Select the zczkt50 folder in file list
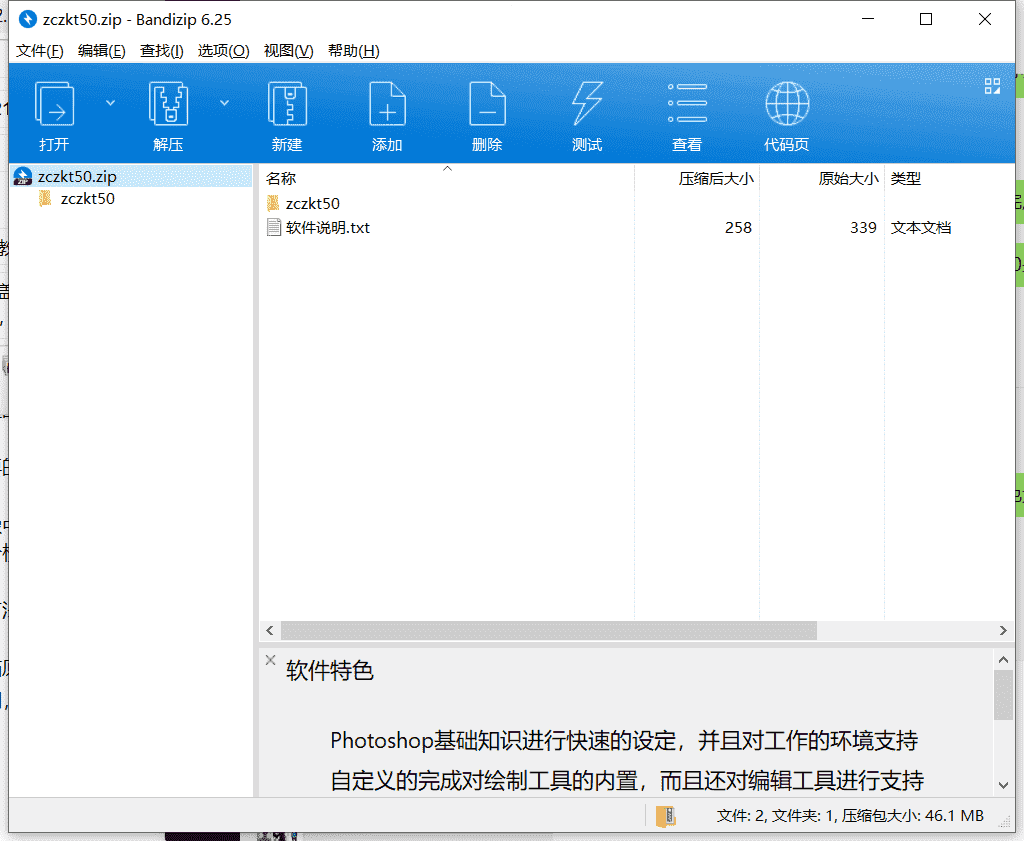Screen dimensions: 1024x841 [312, 204]
